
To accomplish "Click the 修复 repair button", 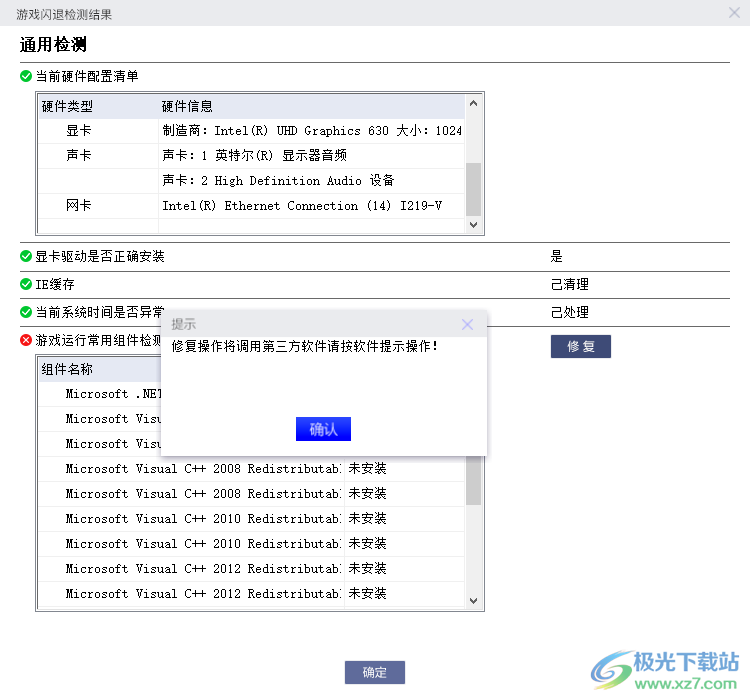I will tap(581, 346).
